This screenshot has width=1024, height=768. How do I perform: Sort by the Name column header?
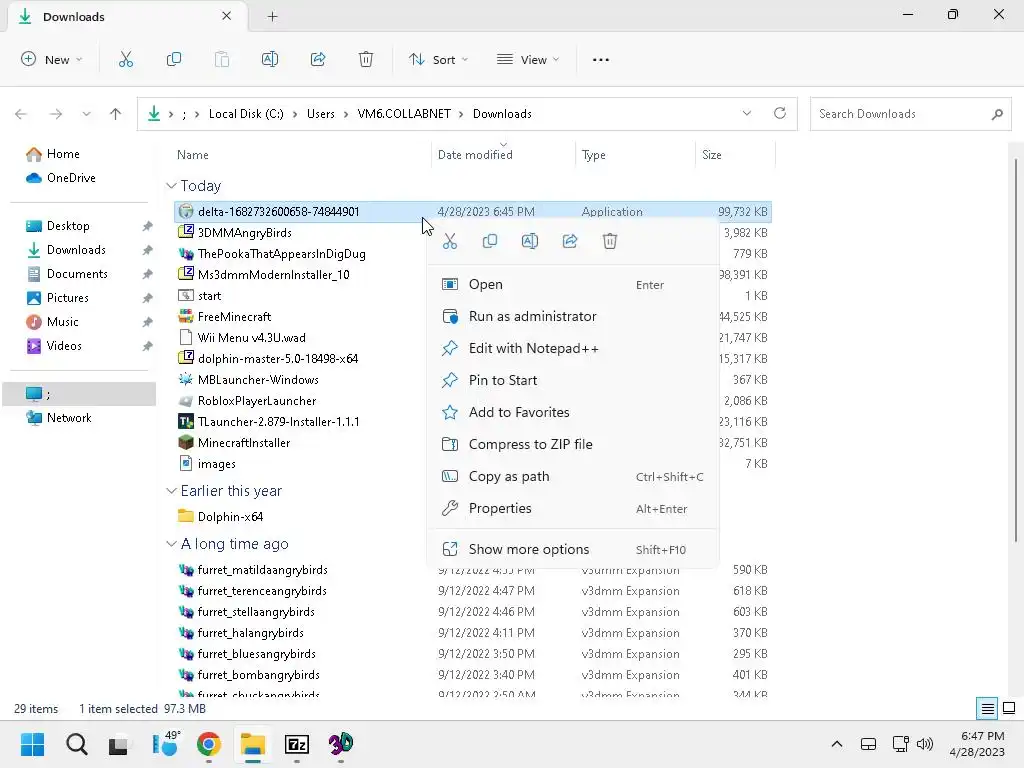point(193,155)
